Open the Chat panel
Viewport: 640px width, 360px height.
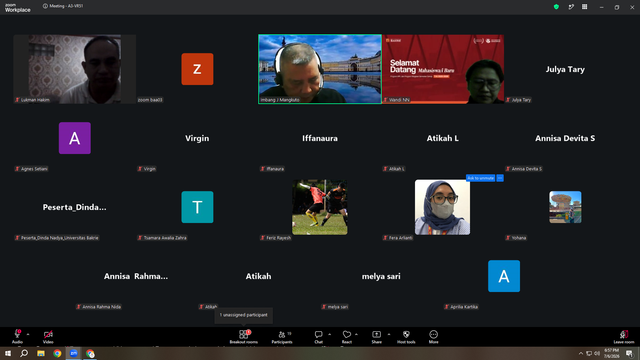pos(318,337)
